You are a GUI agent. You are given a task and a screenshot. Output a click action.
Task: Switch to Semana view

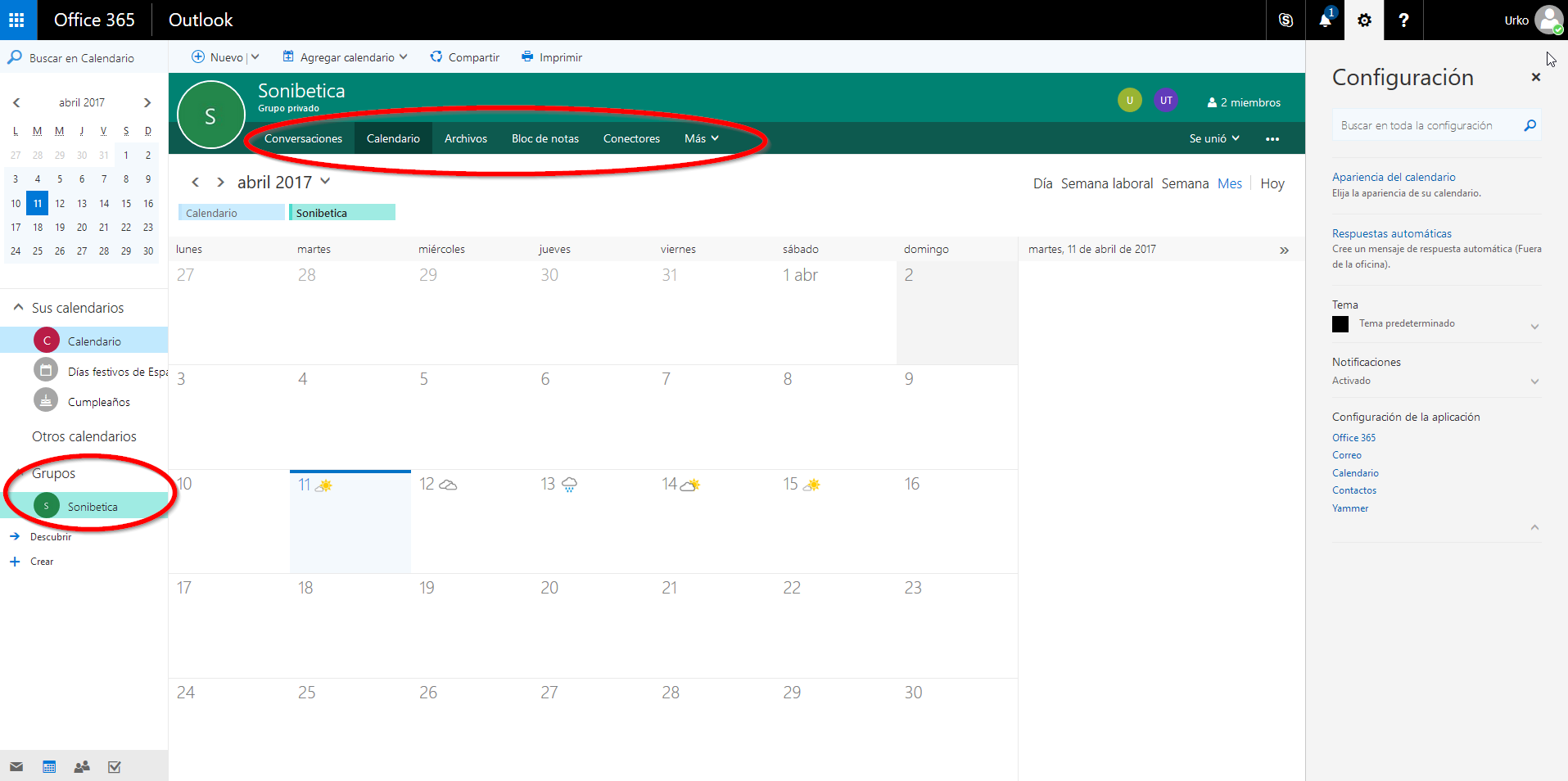click(x=1185, y=183)
